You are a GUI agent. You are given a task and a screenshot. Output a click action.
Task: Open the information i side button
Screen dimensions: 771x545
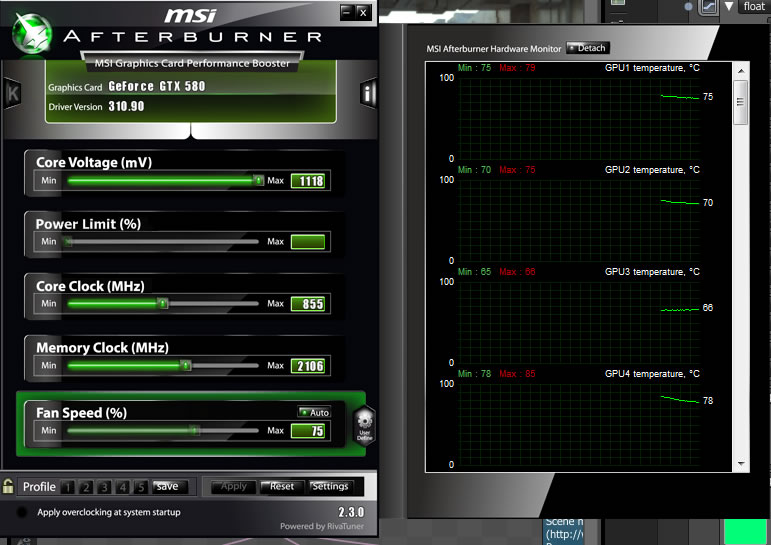click(x=368, y=92)
